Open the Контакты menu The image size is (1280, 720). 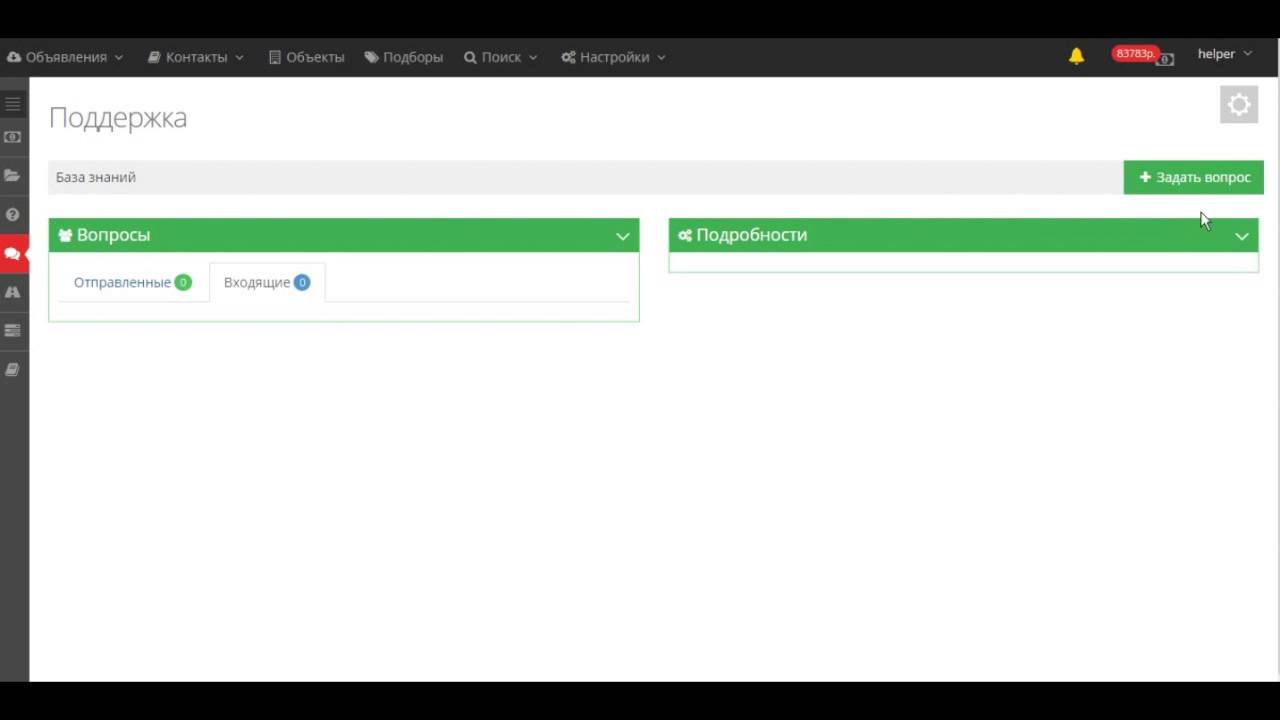pyautogui.click(x=196, y=57)
